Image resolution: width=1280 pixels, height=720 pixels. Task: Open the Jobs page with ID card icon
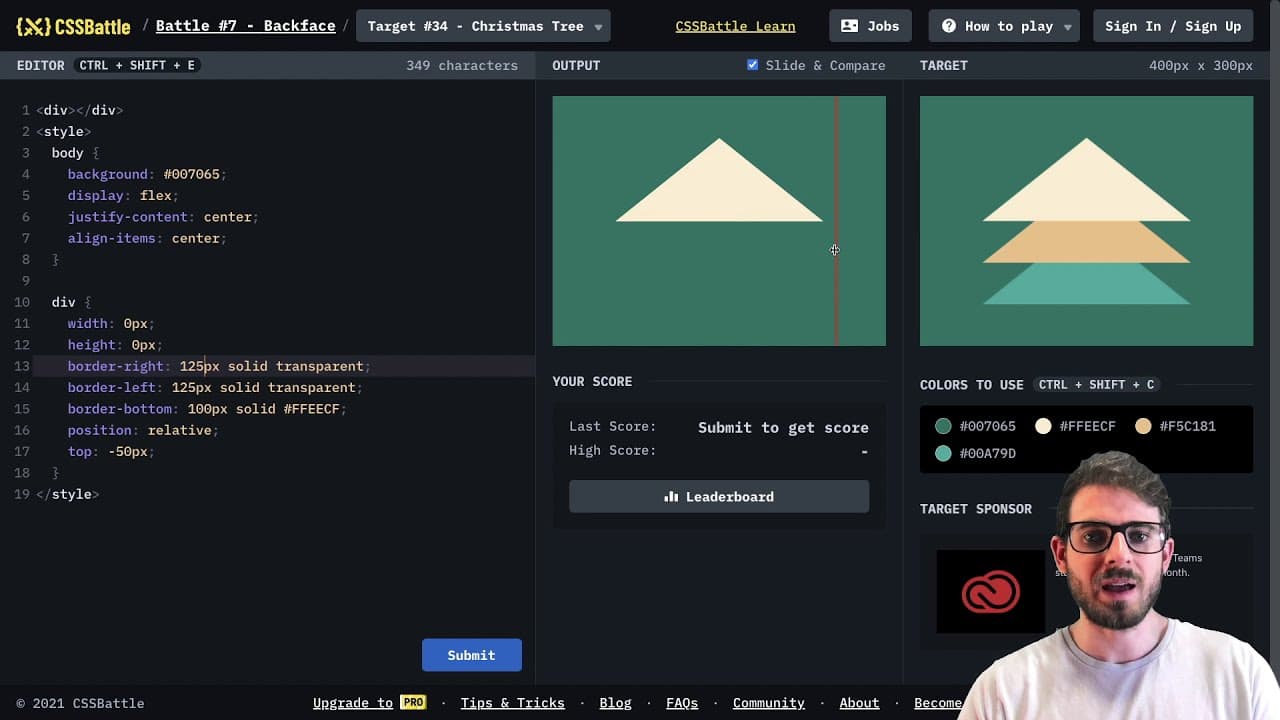click(870, 26)
